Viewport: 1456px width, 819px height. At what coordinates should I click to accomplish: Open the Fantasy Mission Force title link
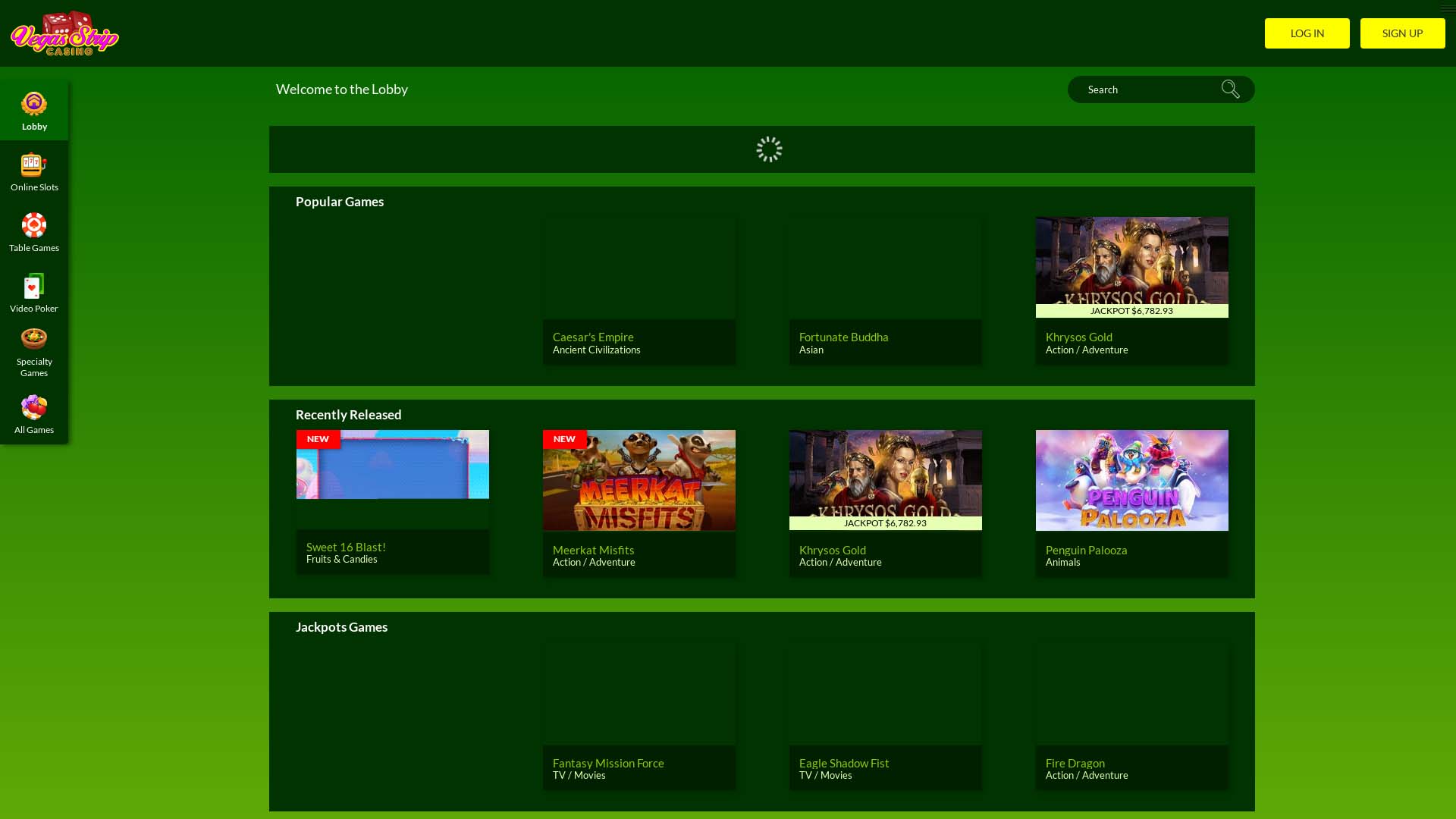608,763
